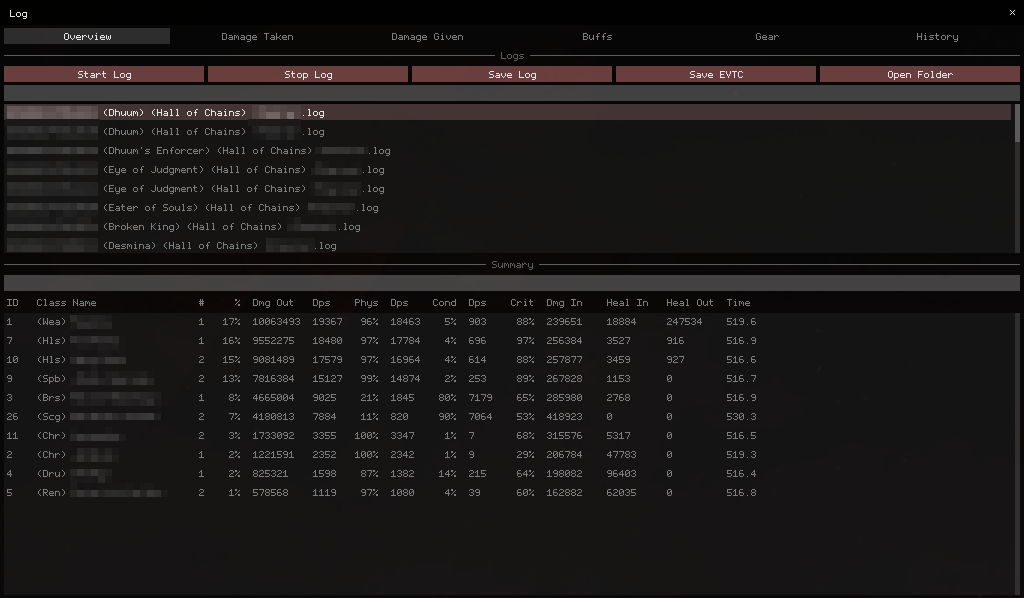This screenshot has height=598, width=1024.
Task: Select the Desmina log entry
Action: [508, 245]
